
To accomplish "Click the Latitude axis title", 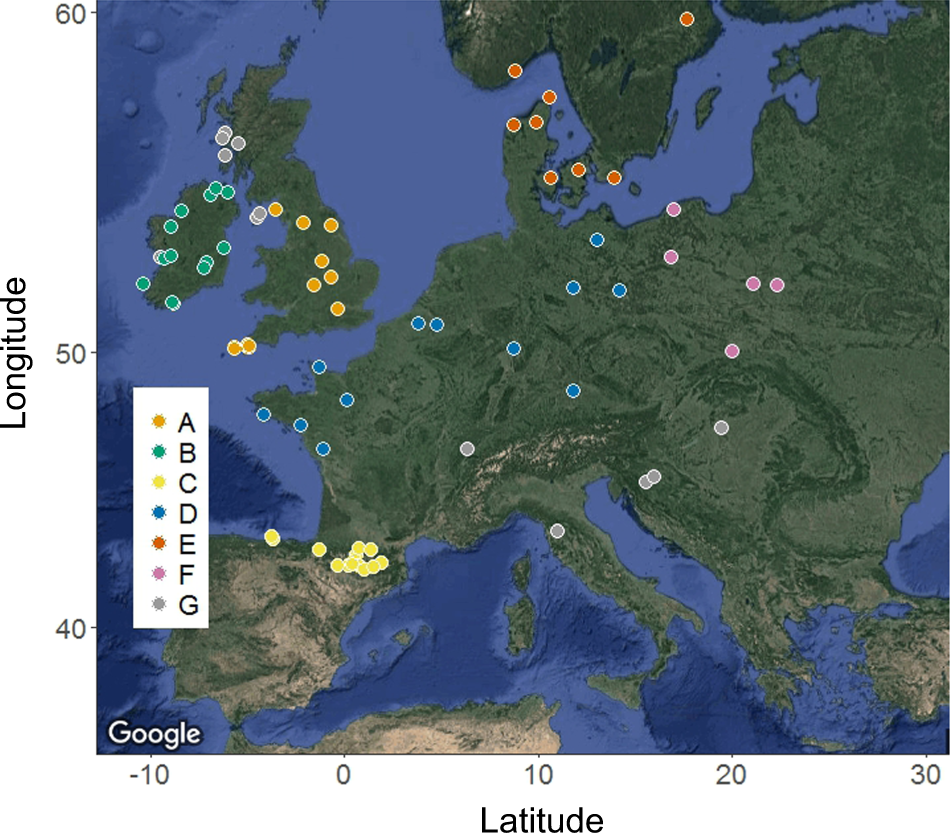I will [542, 819].
